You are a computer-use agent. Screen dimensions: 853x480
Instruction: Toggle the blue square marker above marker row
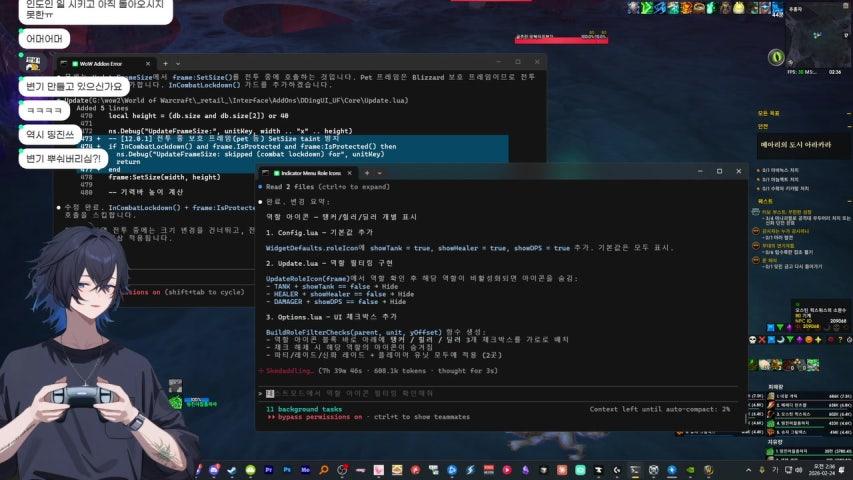771,328
